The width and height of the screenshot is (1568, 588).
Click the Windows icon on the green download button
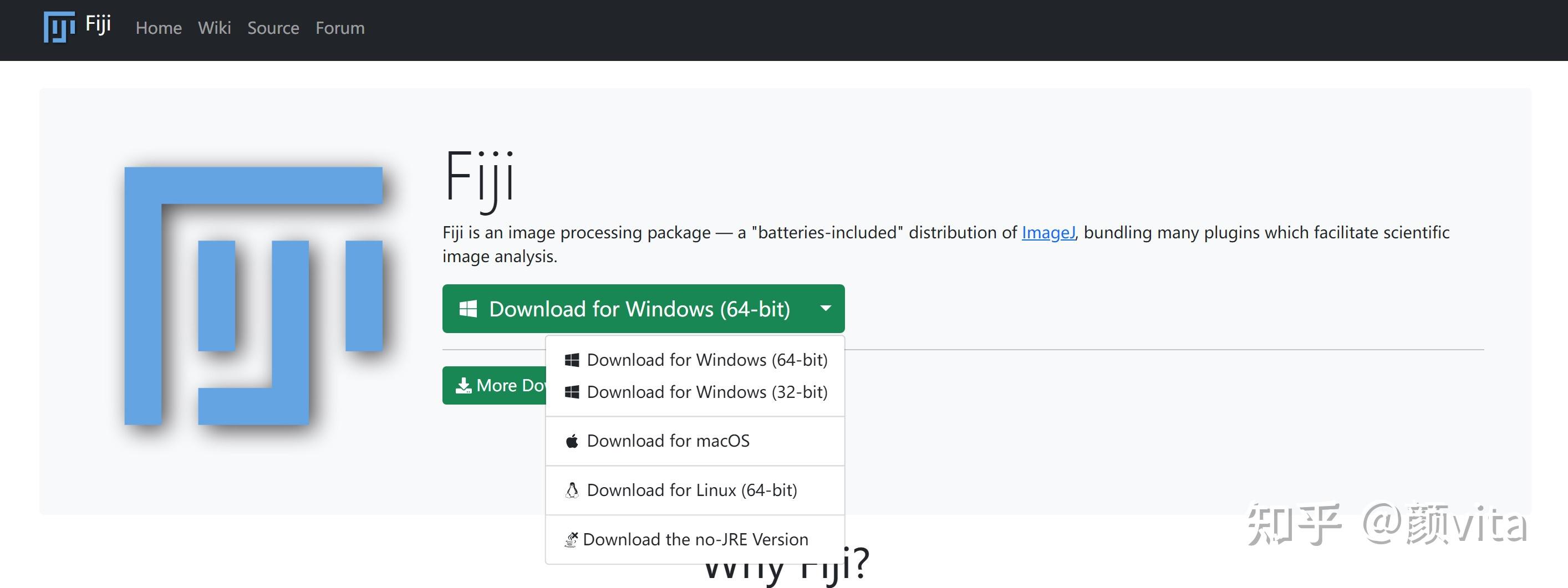pos(467,309)
